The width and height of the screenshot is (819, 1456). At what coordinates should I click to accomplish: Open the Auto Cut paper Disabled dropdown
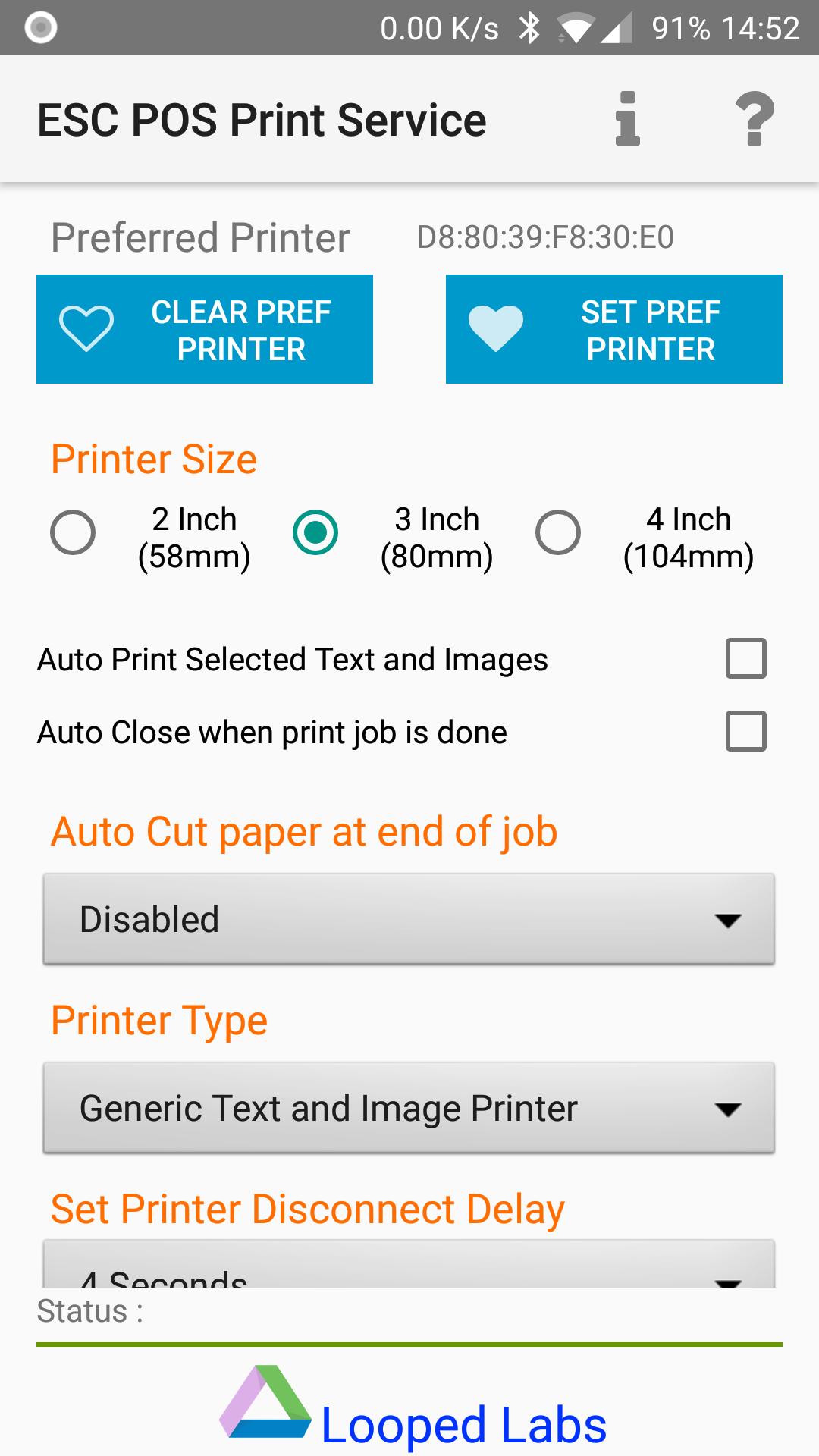coord(409,919)
